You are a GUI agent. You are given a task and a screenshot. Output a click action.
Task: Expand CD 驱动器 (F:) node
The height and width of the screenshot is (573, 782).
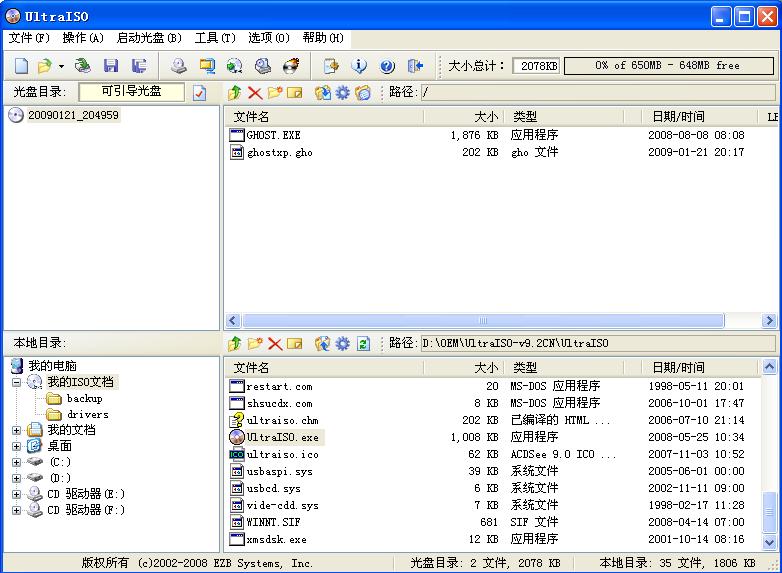tap(16, 511)
